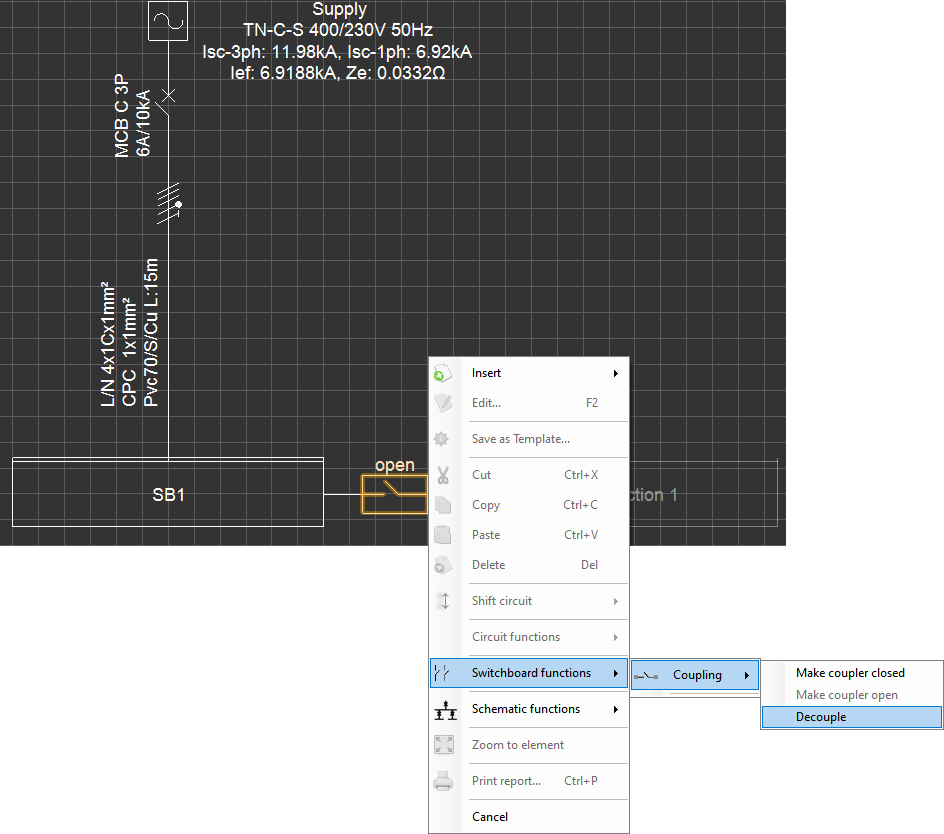Choose Save as Template...
This screenshot has height=834, width=944.
click(x=529, y=439)
